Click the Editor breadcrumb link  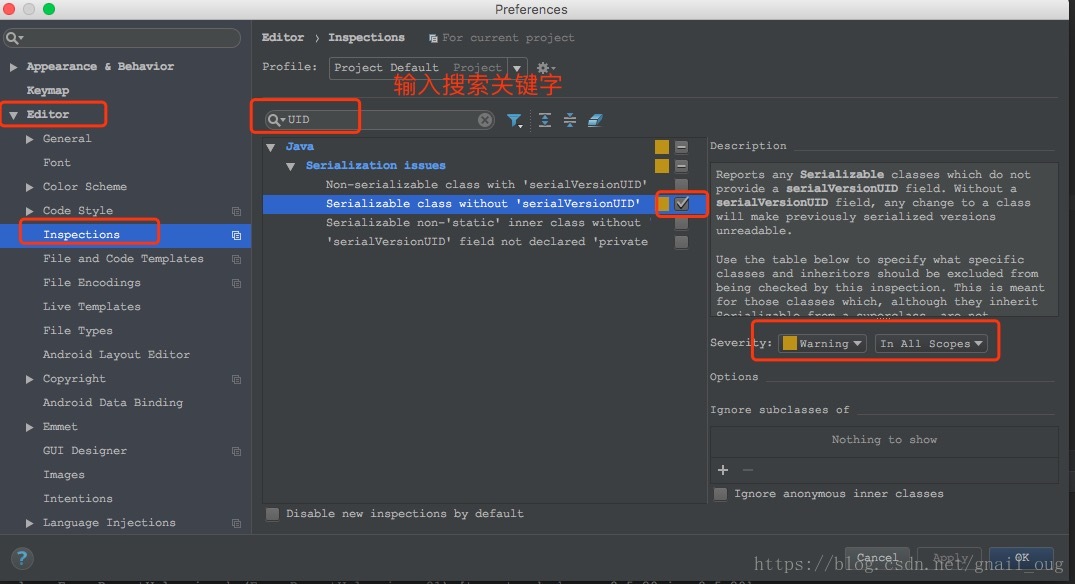(x=282, y=38)
